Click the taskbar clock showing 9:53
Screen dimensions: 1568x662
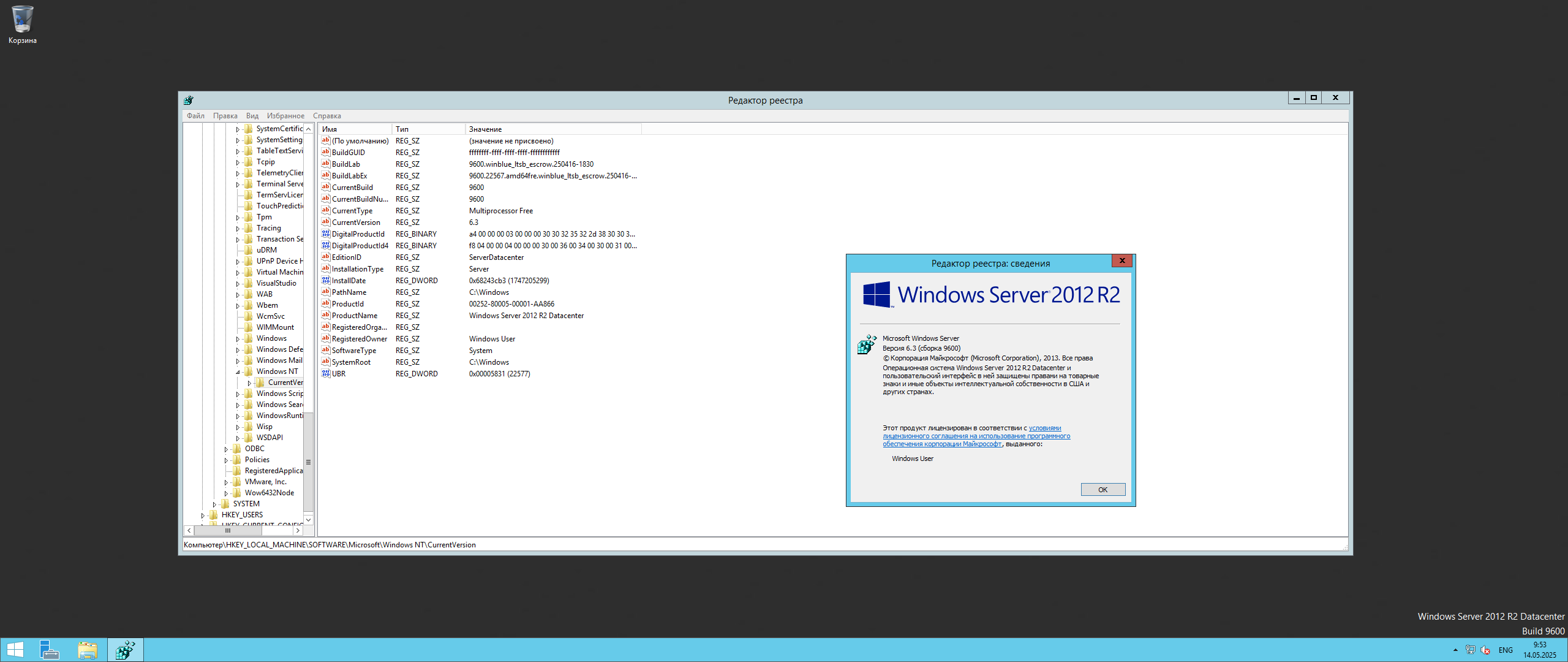(x=1540, y=650)
